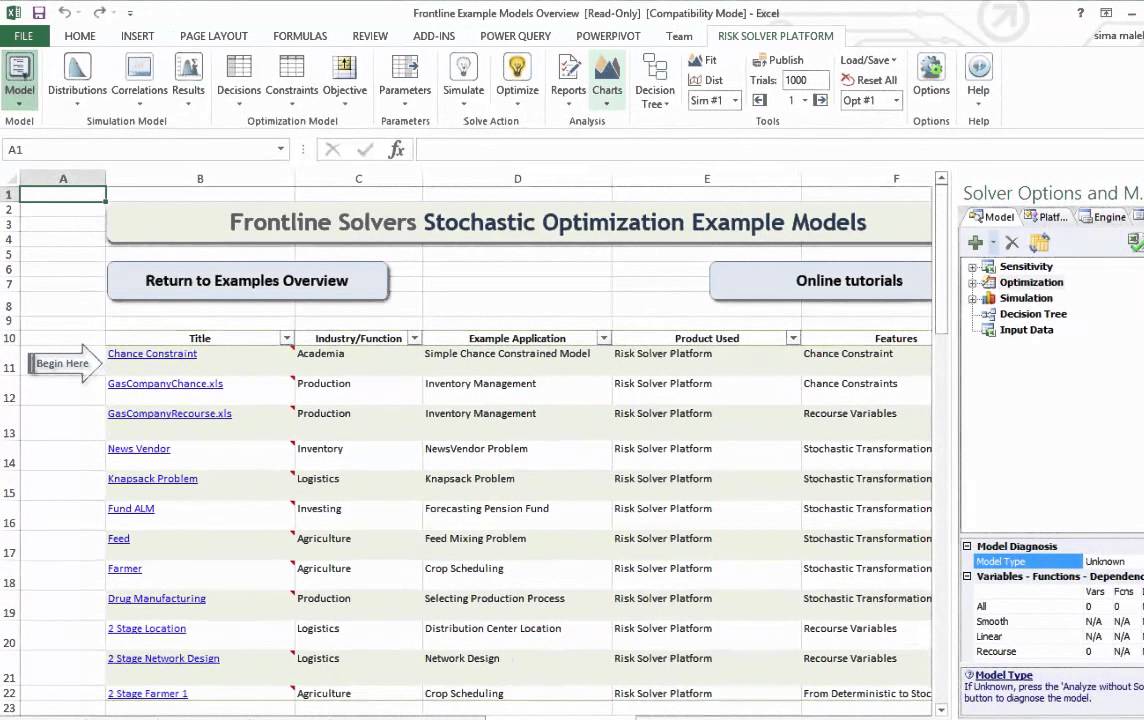The height and width of the screenshot is (720, 1144).
Task: Click vertical scrollbar down arrow
Action: click(x=941, y=709)
